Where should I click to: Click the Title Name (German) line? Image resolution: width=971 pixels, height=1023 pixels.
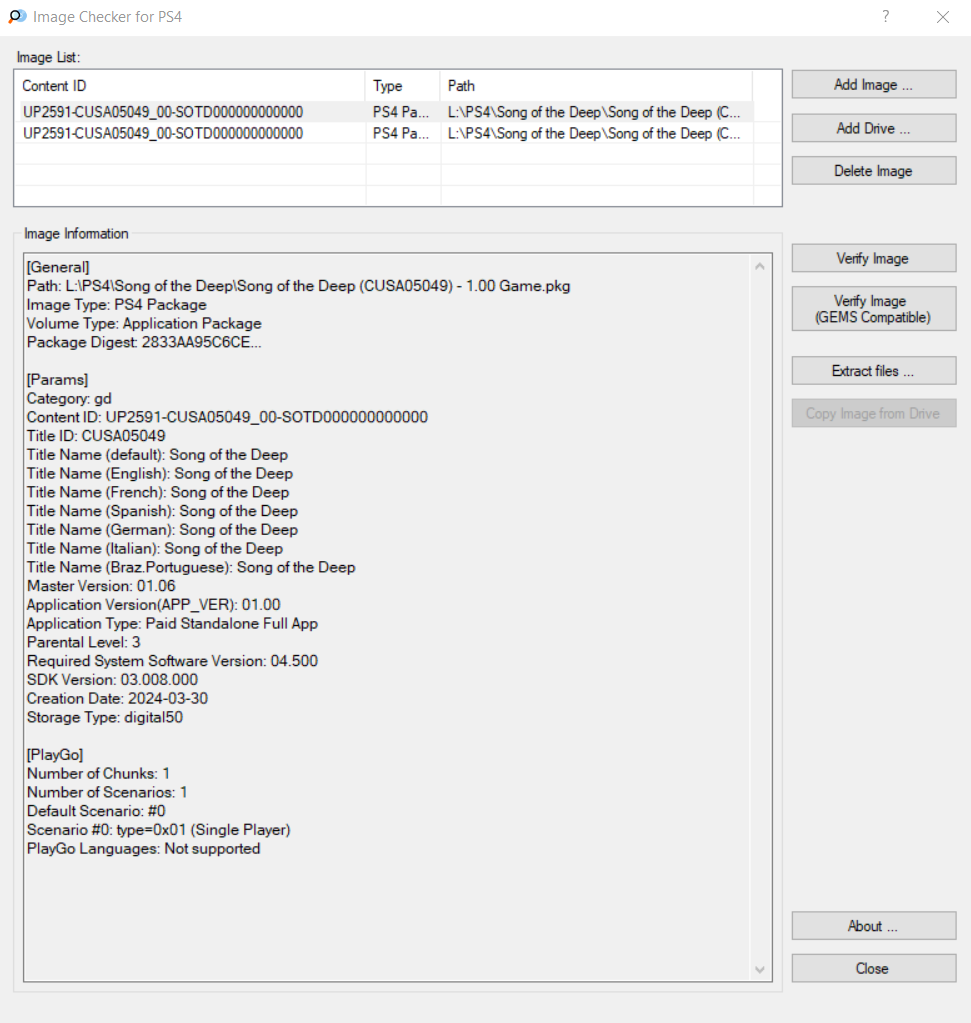162,530
